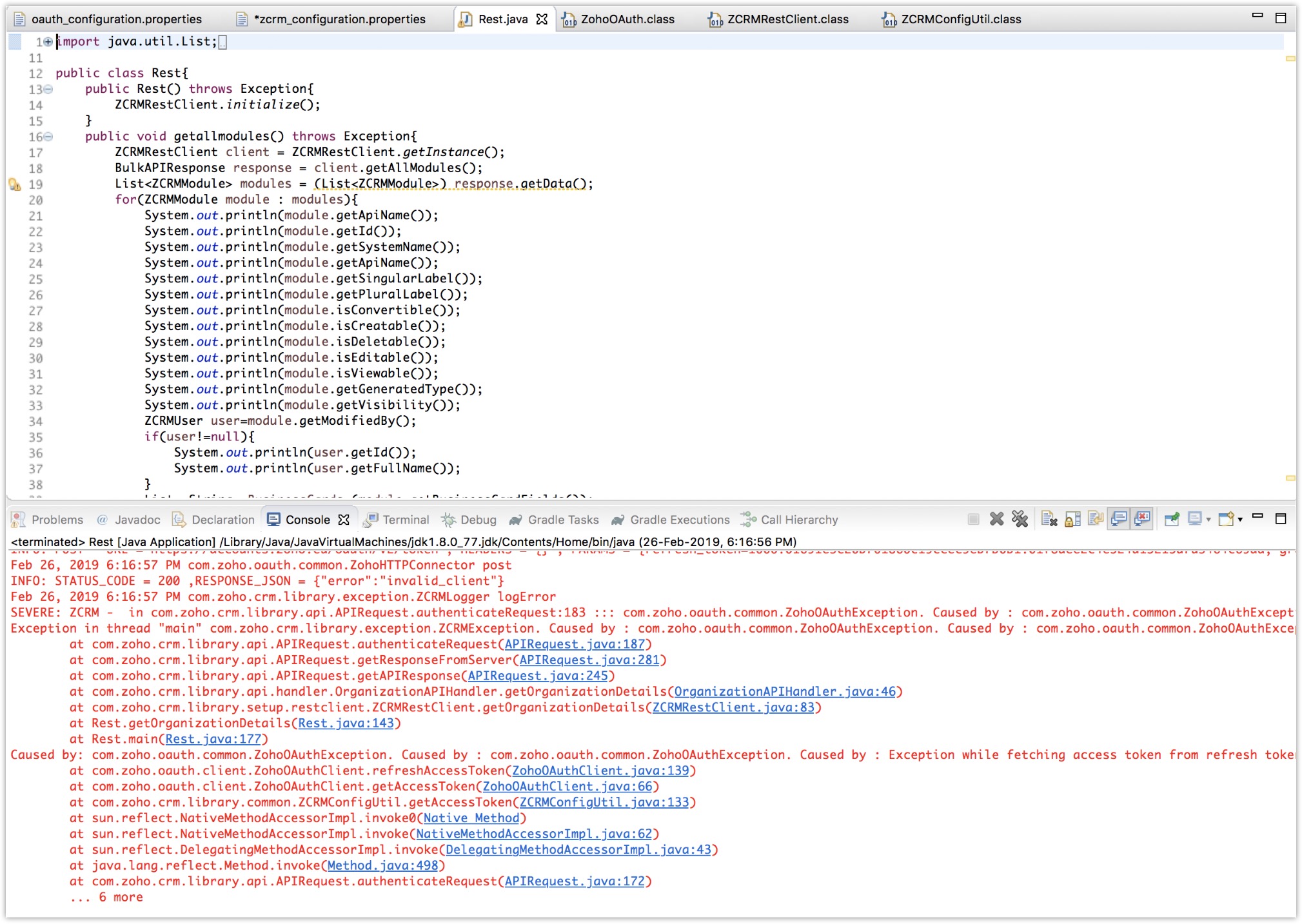This screenshot has height=924, width=1302.
Task: Switch to zcrm_configuration.properties editor tab
Action: tap(331, 19)
